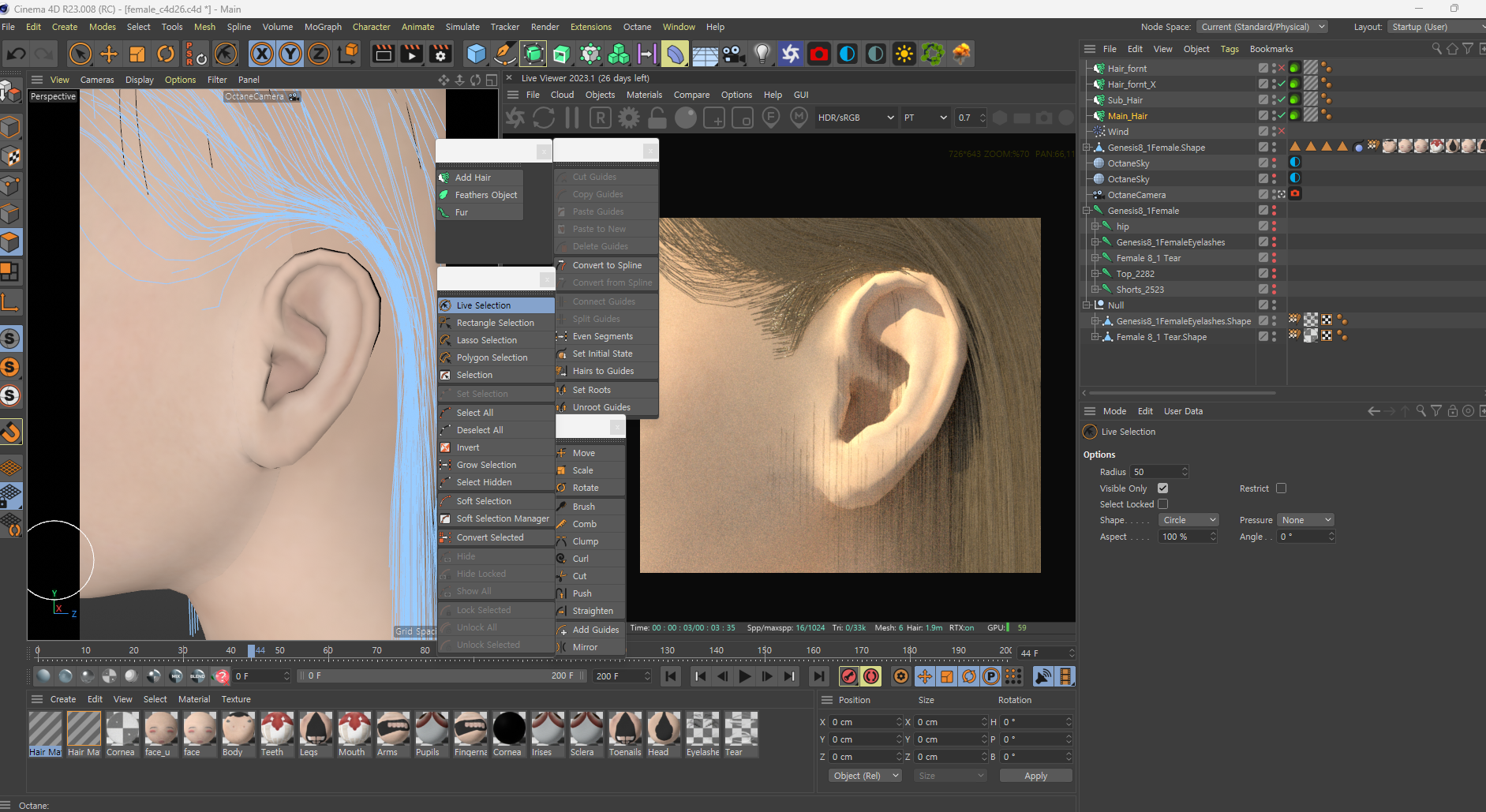This screenshot has height=812, width=1486.
Task: Select the Scale tool in top toolbar
Action: [137, 54]
